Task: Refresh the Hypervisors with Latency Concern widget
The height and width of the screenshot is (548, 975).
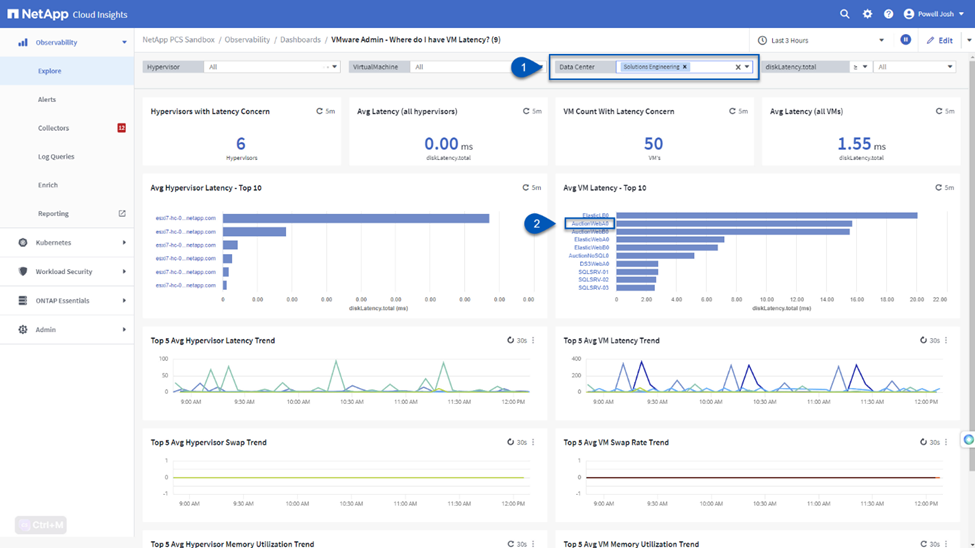Action: (320, 111)
